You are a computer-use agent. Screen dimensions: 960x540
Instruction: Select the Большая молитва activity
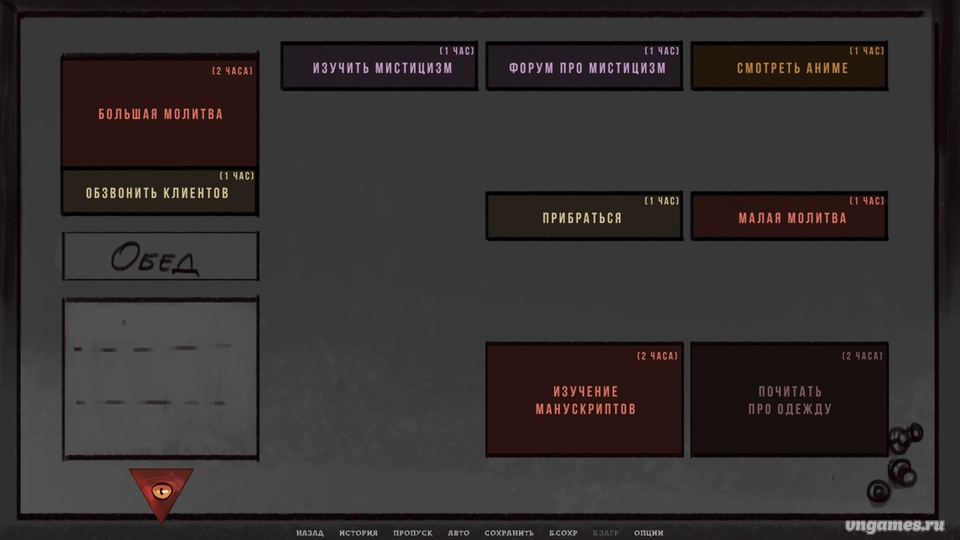tap(160, 113)
